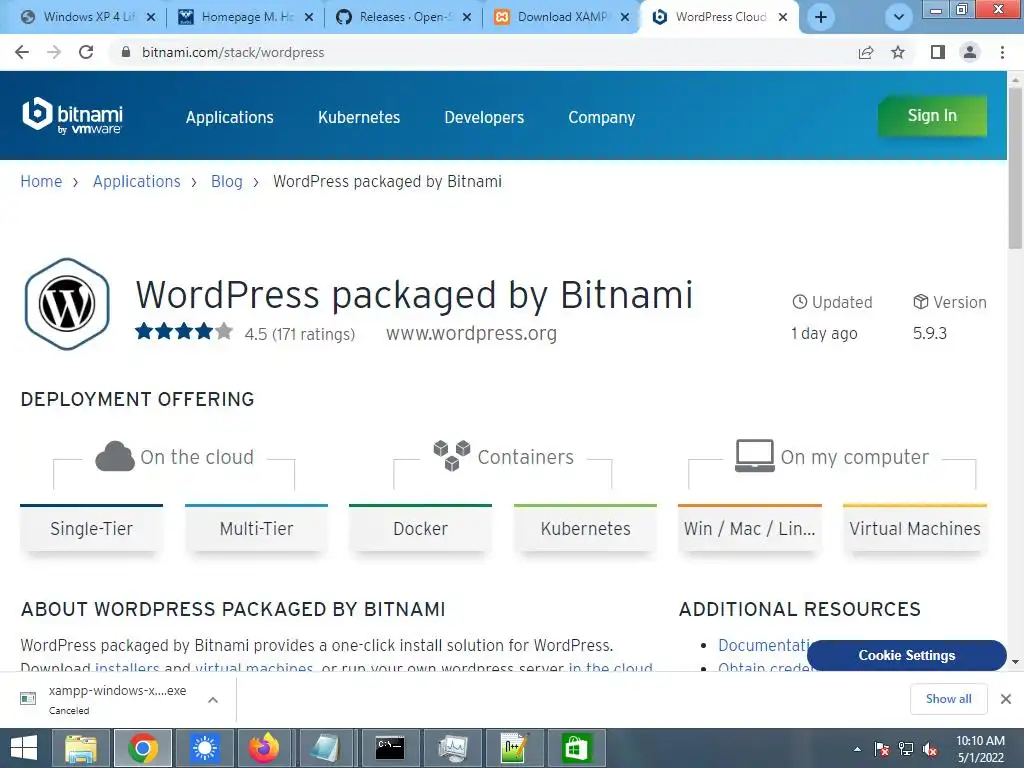Open a new tab with plus button

(821, 17)
